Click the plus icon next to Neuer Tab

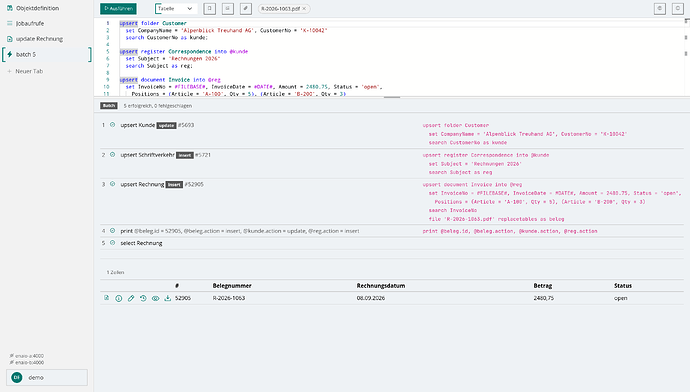[9, 71]
